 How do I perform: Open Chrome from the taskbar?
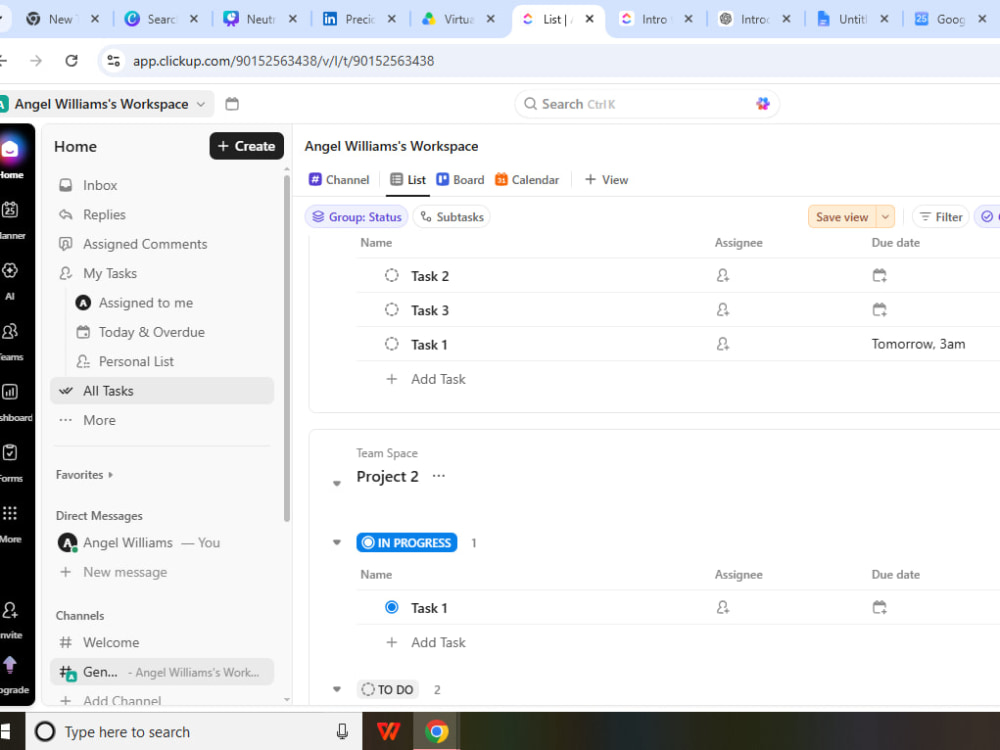click(x=437, y=732)
